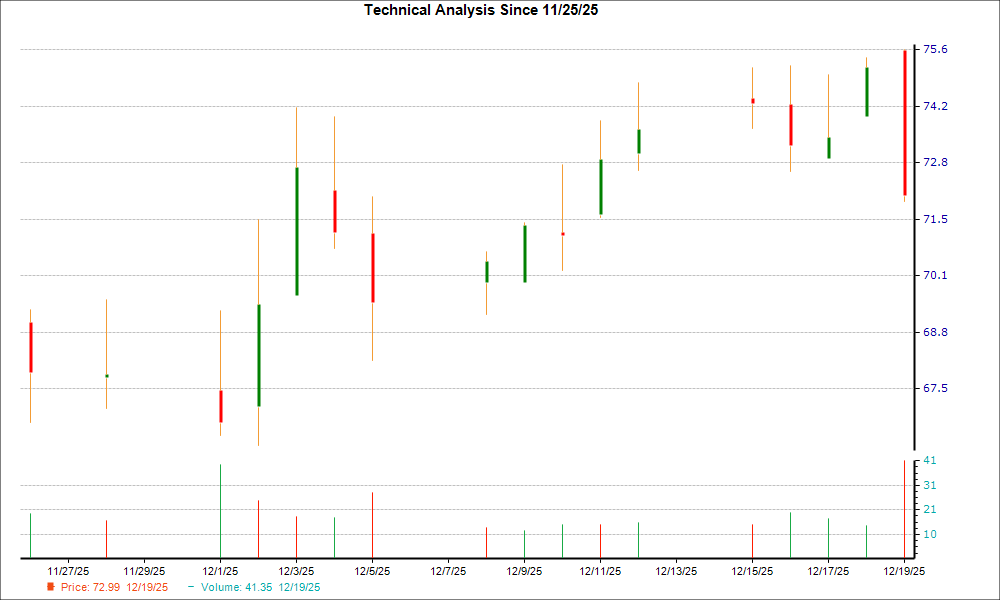The image size is (1000, 600).
Task: Click the red Price legend marker icon
Action: tap(52, 587)
